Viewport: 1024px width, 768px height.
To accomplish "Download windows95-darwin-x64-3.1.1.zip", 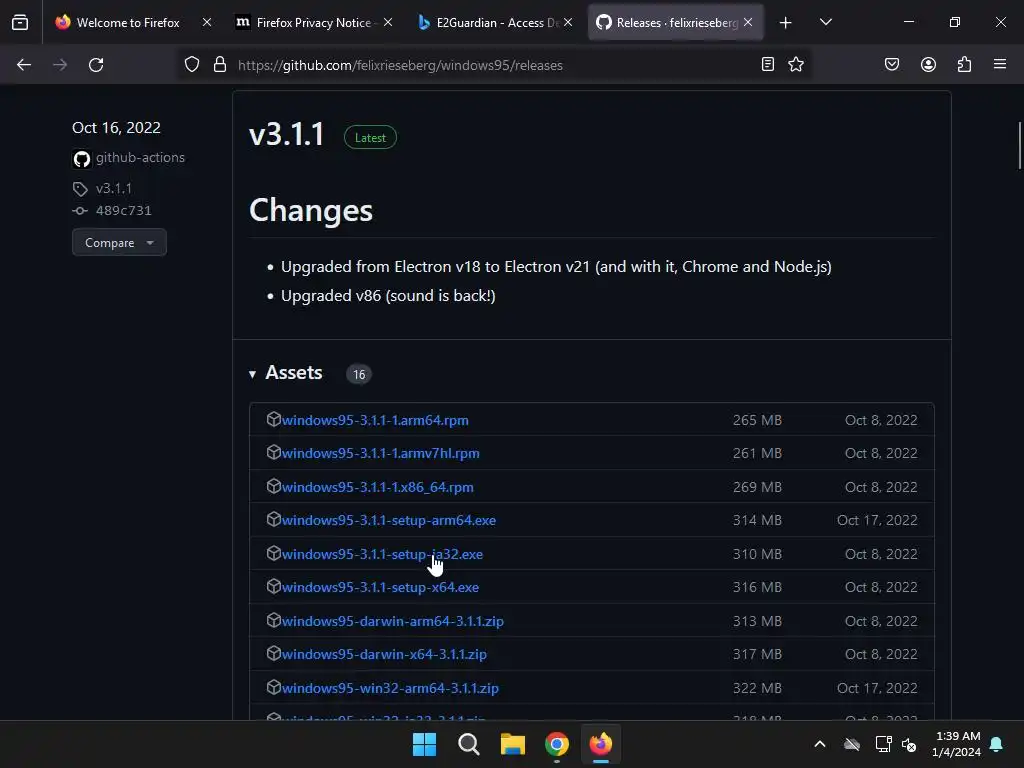I will [x=384, y=654].
